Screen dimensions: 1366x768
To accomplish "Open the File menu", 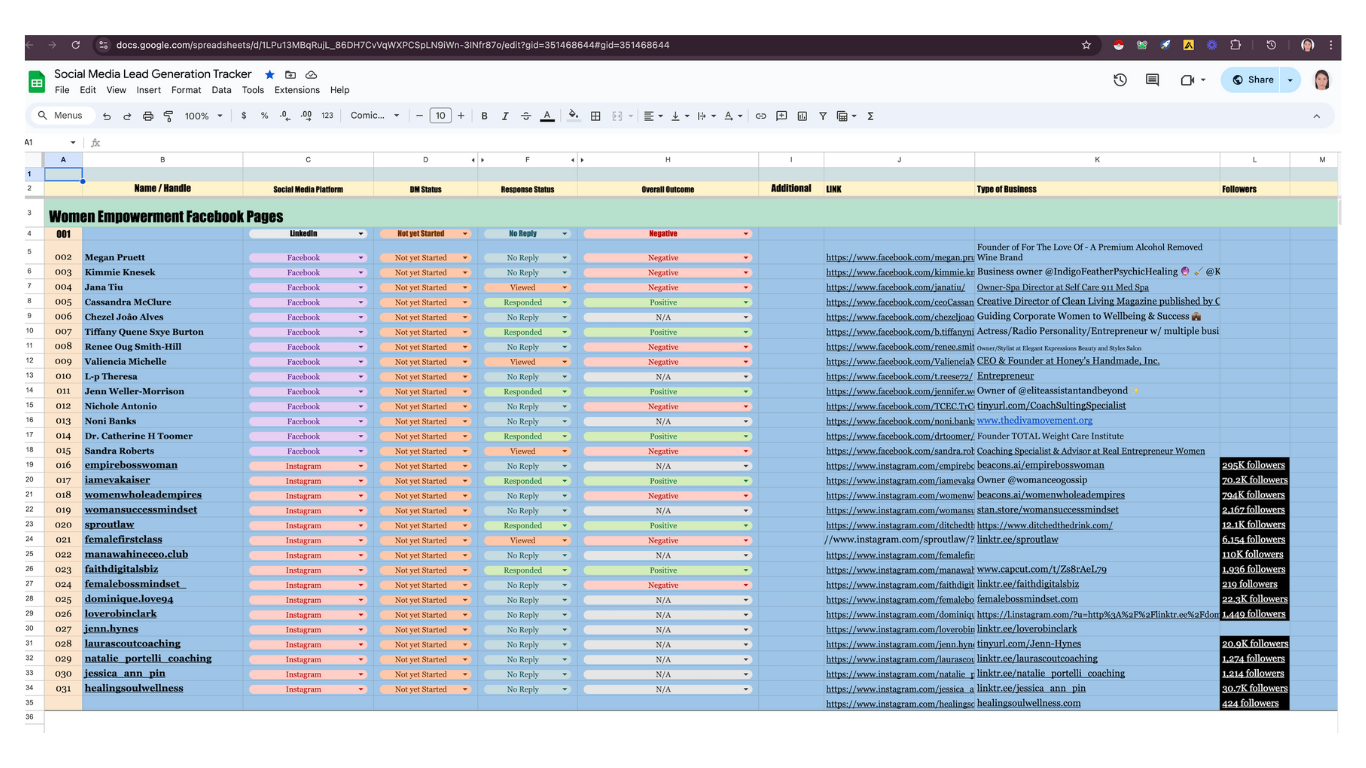I will (62, 90).
